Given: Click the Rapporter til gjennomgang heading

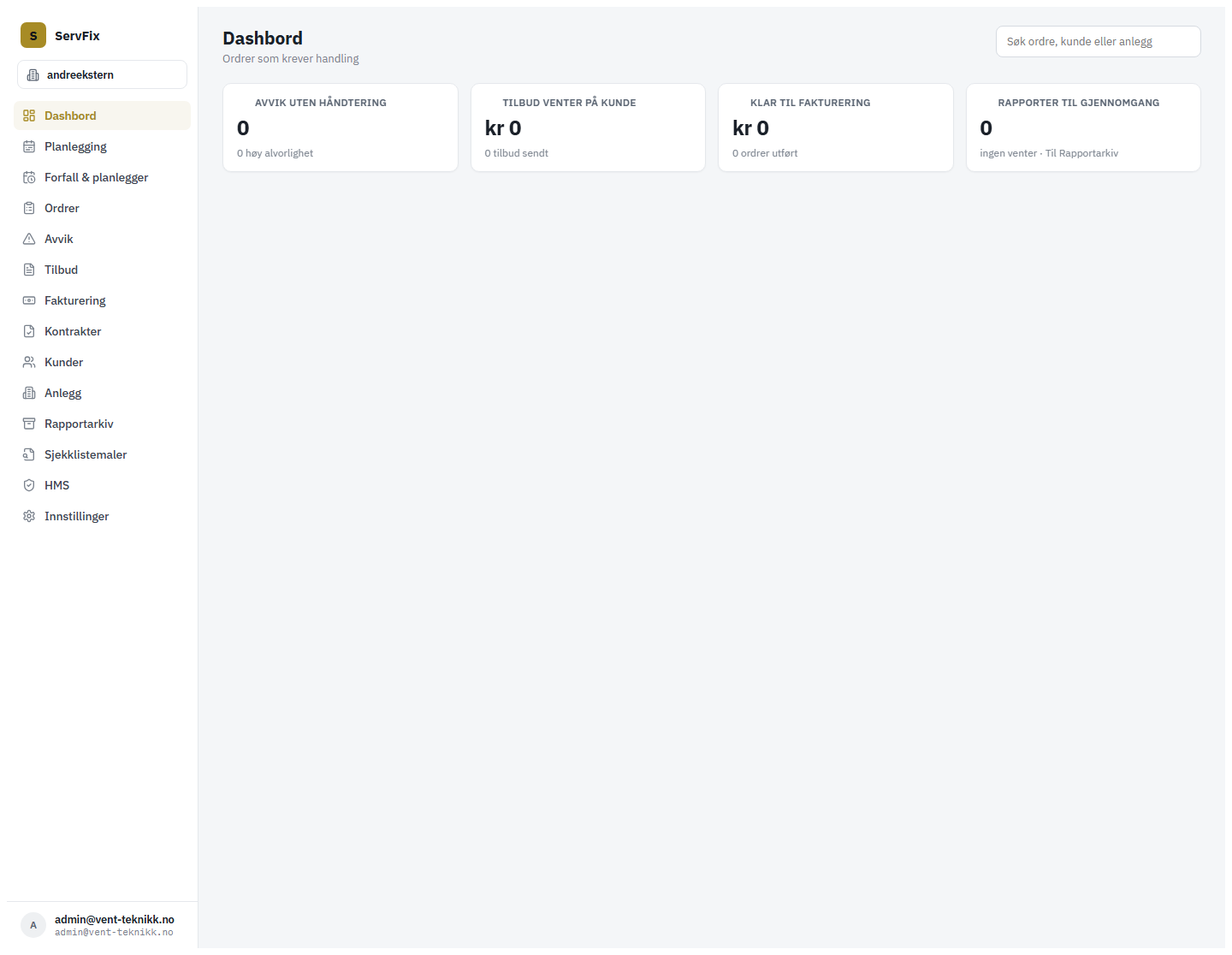Looking at the screenshot, I should pos(1079,103).
